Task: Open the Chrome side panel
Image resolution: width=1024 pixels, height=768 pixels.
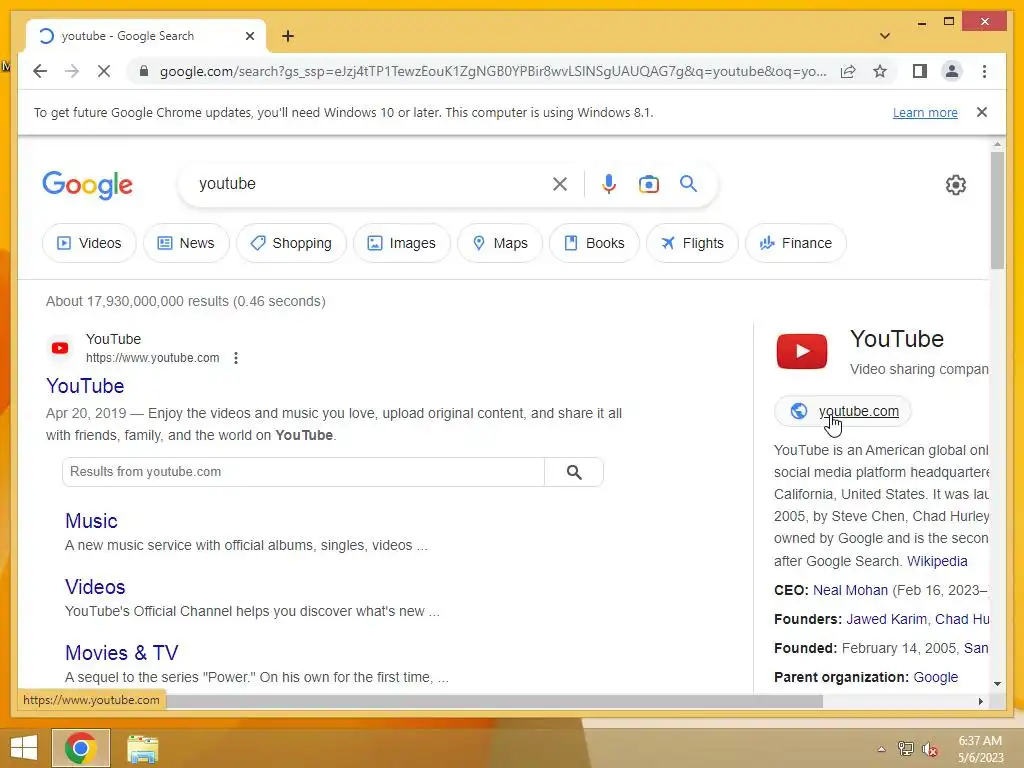Action: pos(920,71)
